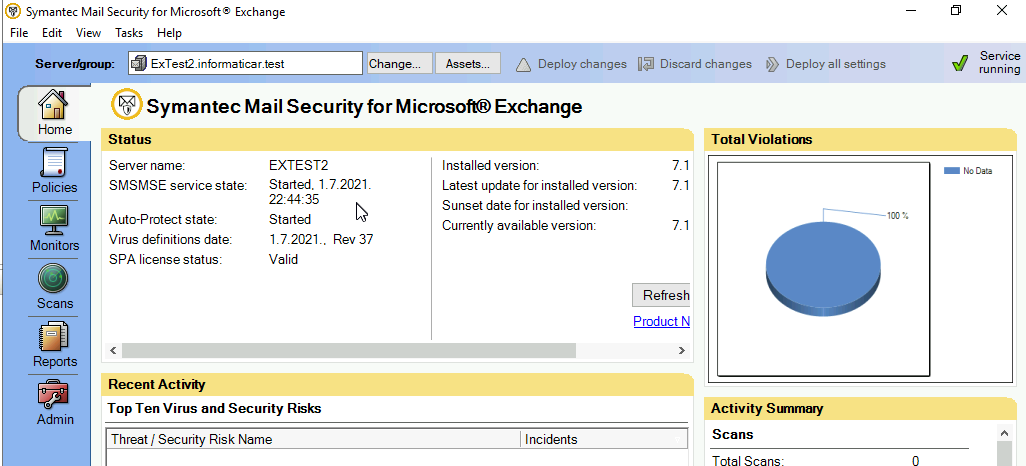Click the Deploy all settings label

[x=836, y=64]
